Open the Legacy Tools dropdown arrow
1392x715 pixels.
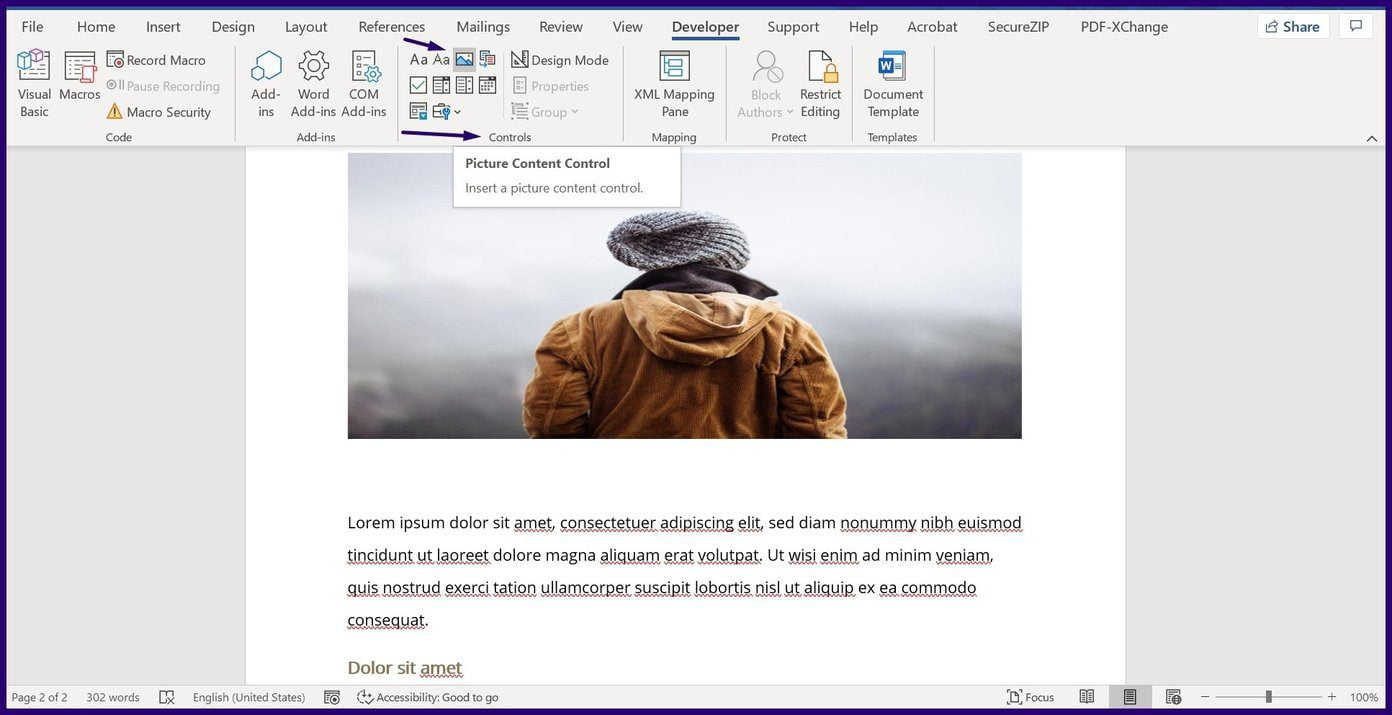tap(457, 112)
